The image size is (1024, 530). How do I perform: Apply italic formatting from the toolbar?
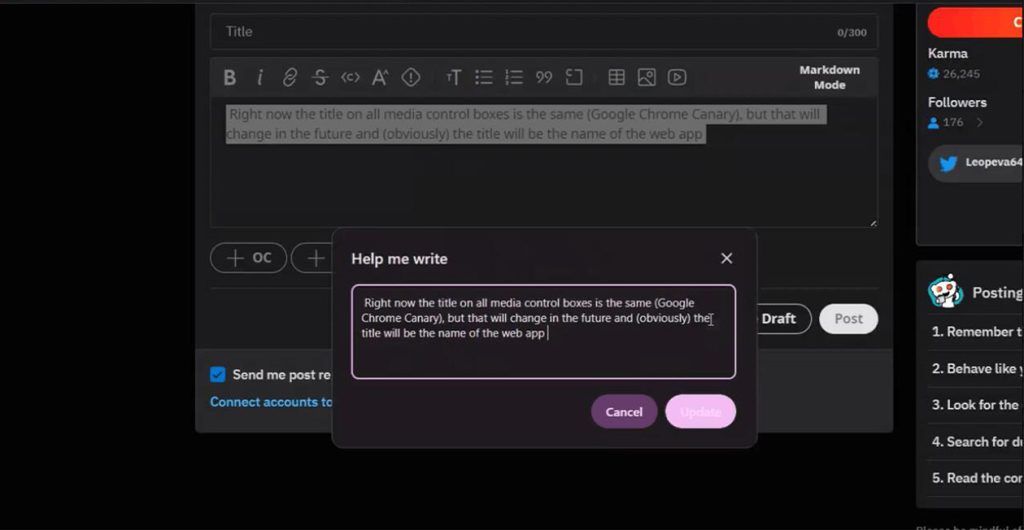pos(260,77)
